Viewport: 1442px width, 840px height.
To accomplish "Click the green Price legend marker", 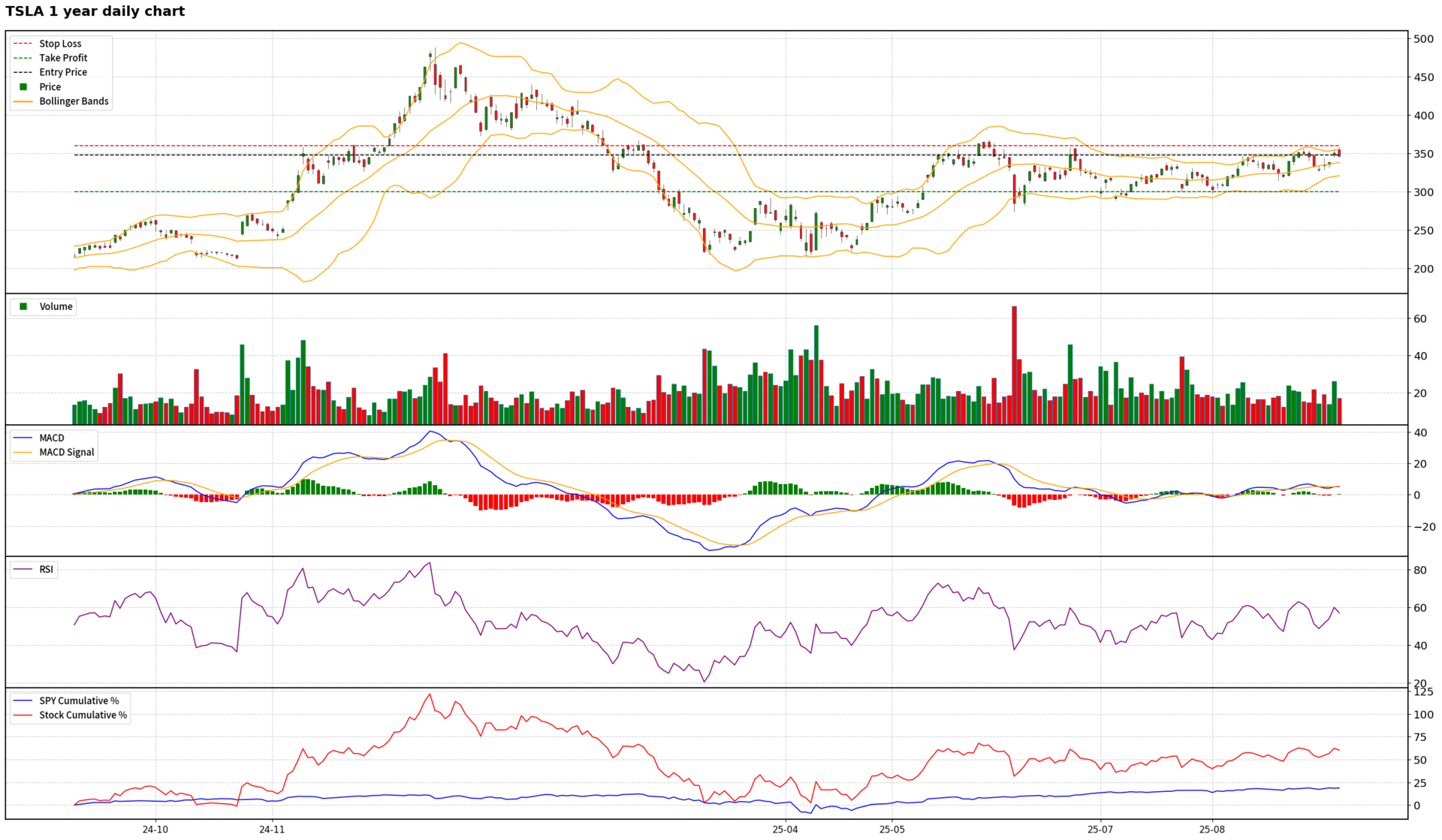I will [23, 87].
